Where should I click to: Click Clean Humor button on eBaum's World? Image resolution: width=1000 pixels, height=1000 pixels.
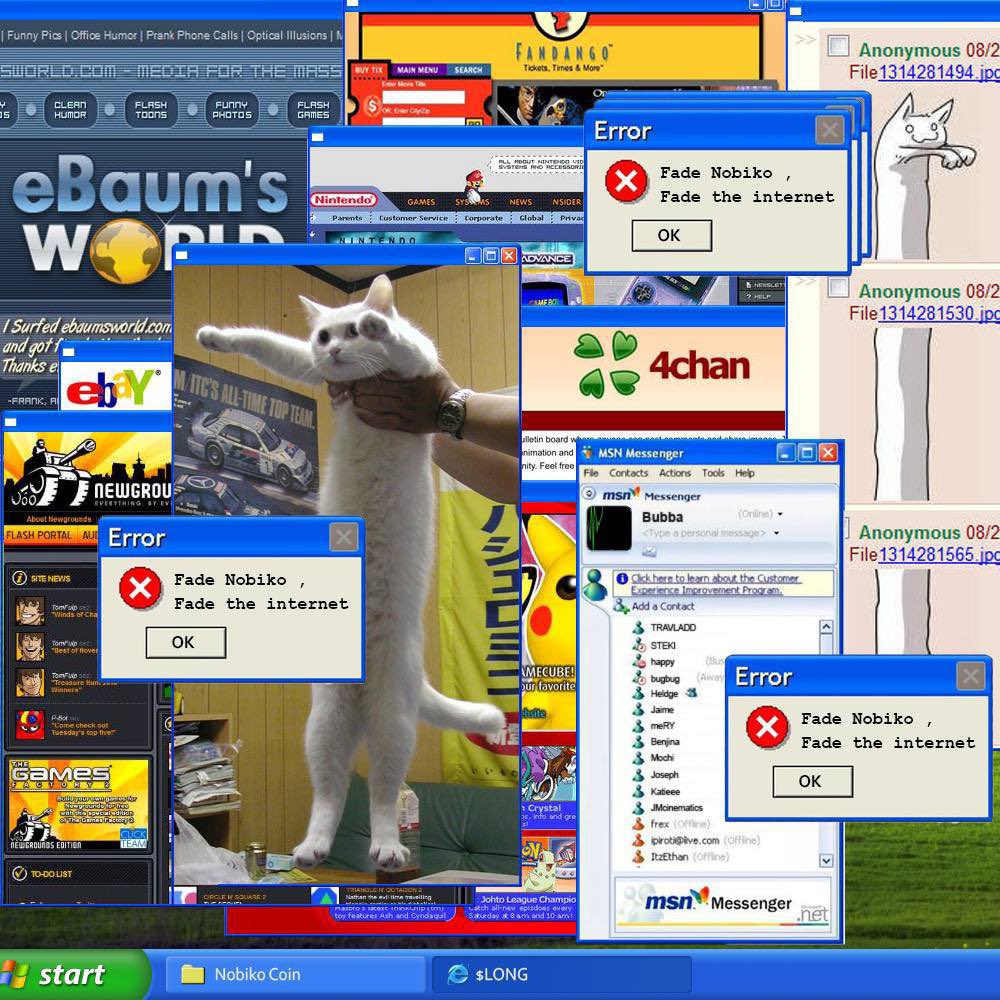pyautogui.click(x=70, y=110)
